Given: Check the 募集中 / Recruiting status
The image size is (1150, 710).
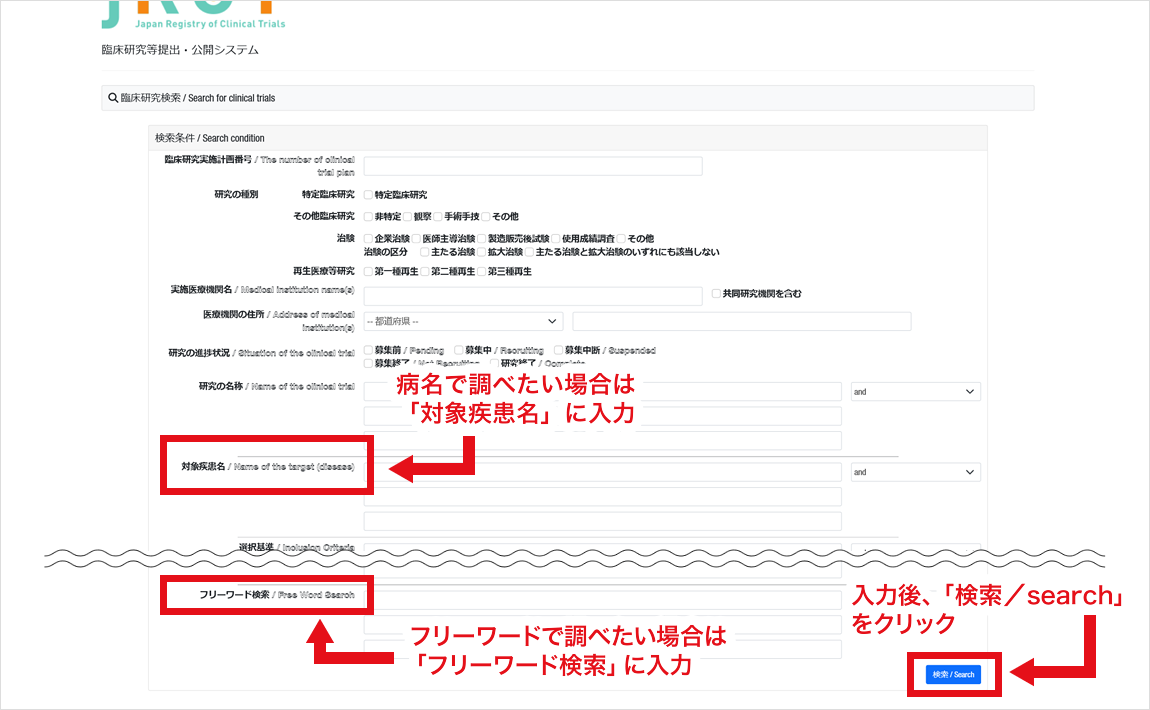Looking at the screenshot, I should click(458, 350).
